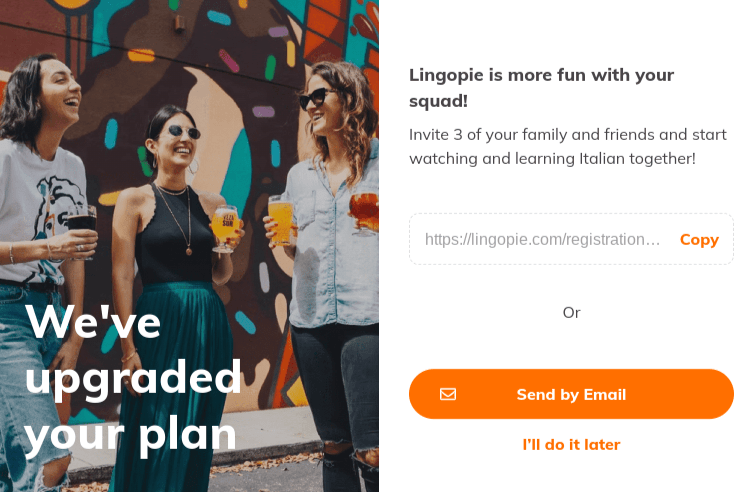Screen dimensions: 738x492
Task: Click the 'Lingopie is more fun' heading
Action: click(x=541, y=88)
